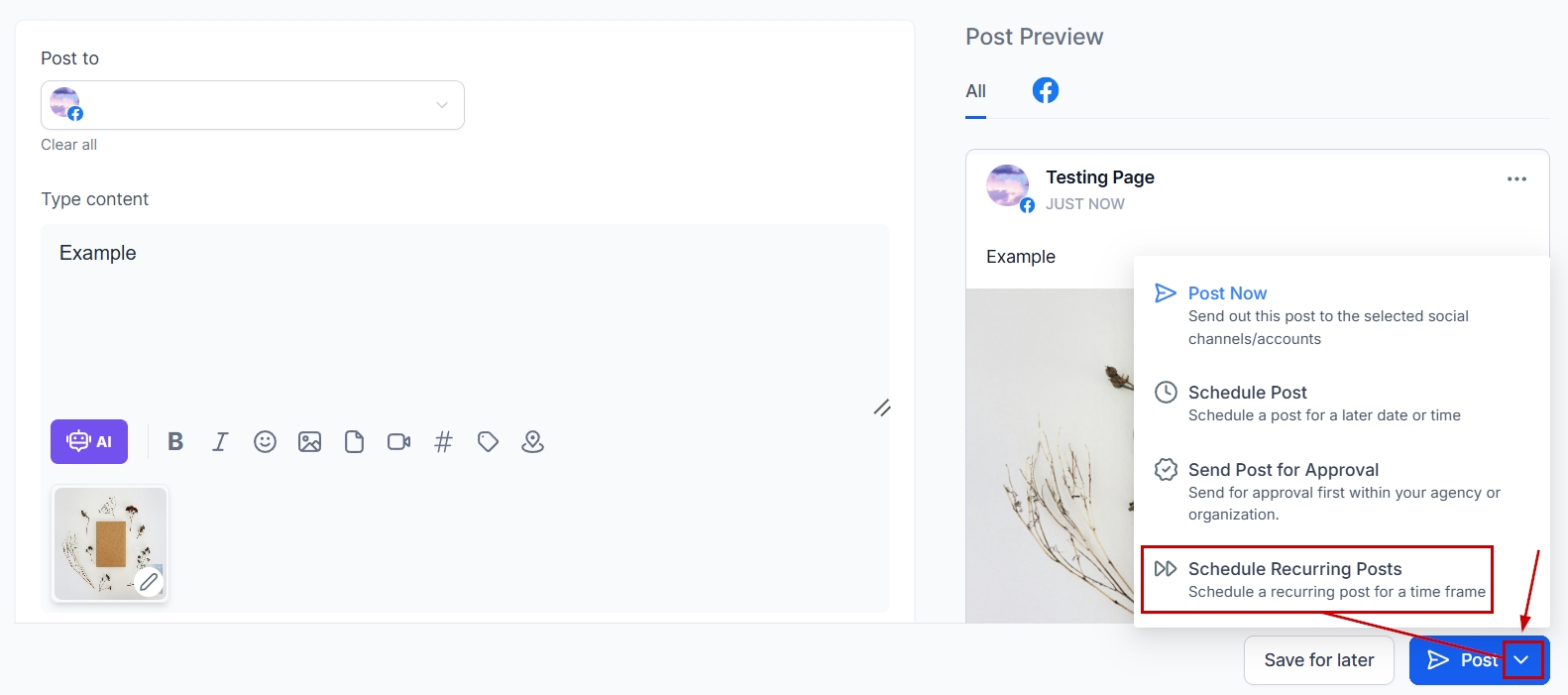Viewport: 1568px width, 695px height.
Task: Open the AI content assistant
Action: [89, 442]
